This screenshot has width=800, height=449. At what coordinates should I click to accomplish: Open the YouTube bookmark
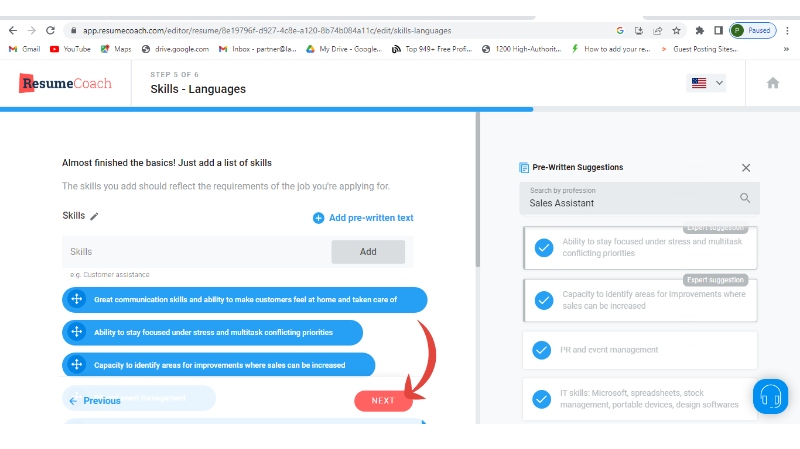[70, 49]
